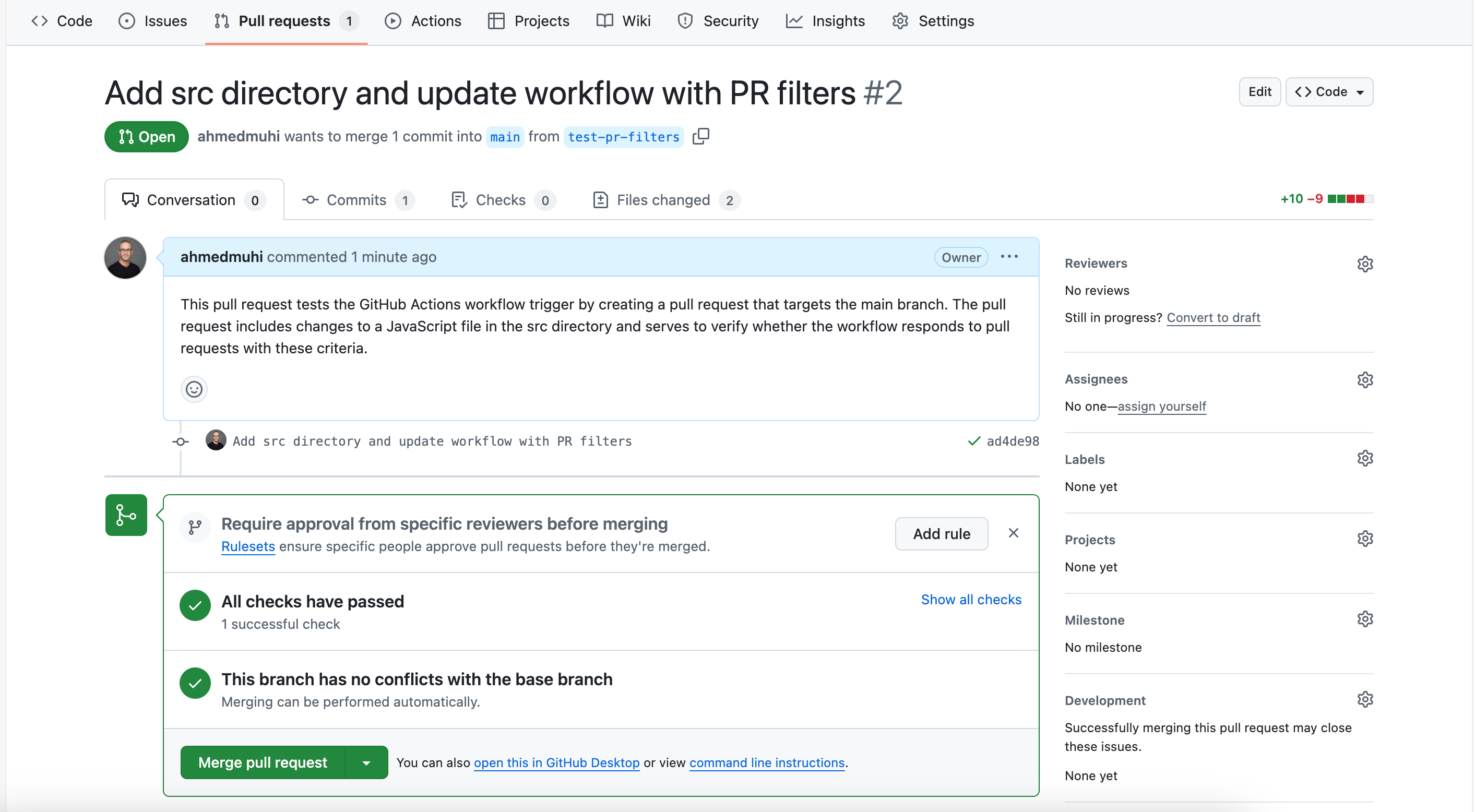Open the Assignees gear settings
Image resolution: width=1475 pixels, height=812 pixels.
[x=1365, y=380]
